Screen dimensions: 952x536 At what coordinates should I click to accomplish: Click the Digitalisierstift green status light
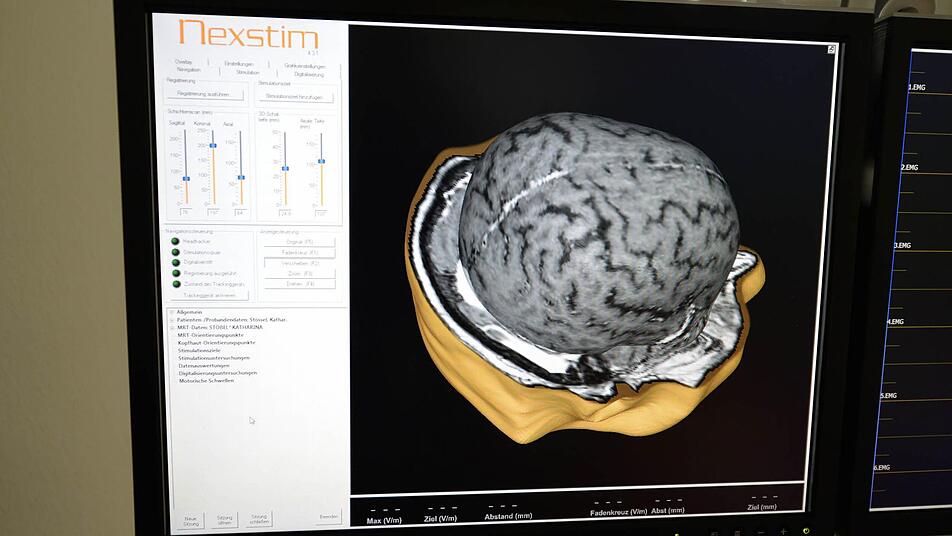tap(176, 262)
